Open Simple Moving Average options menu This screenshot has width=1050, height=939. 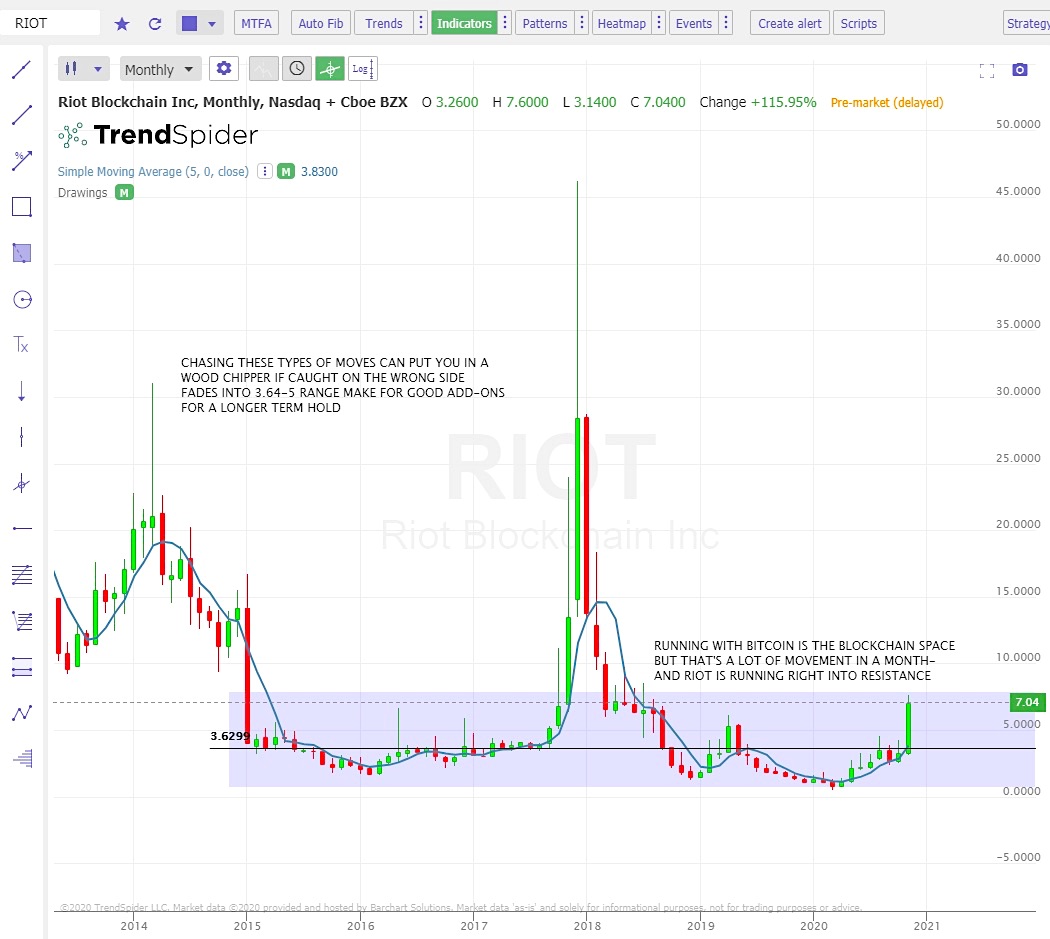coord(265,171)
